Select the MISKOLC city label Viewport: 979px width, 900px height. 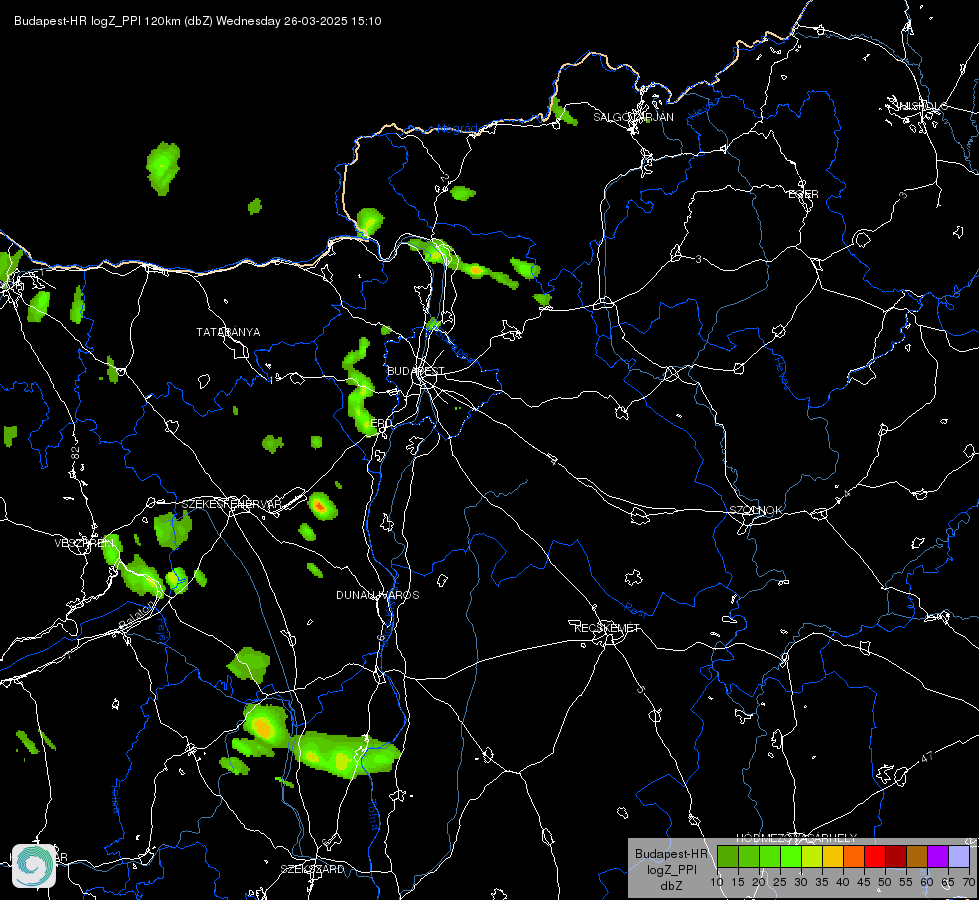(x=920, y=106)
